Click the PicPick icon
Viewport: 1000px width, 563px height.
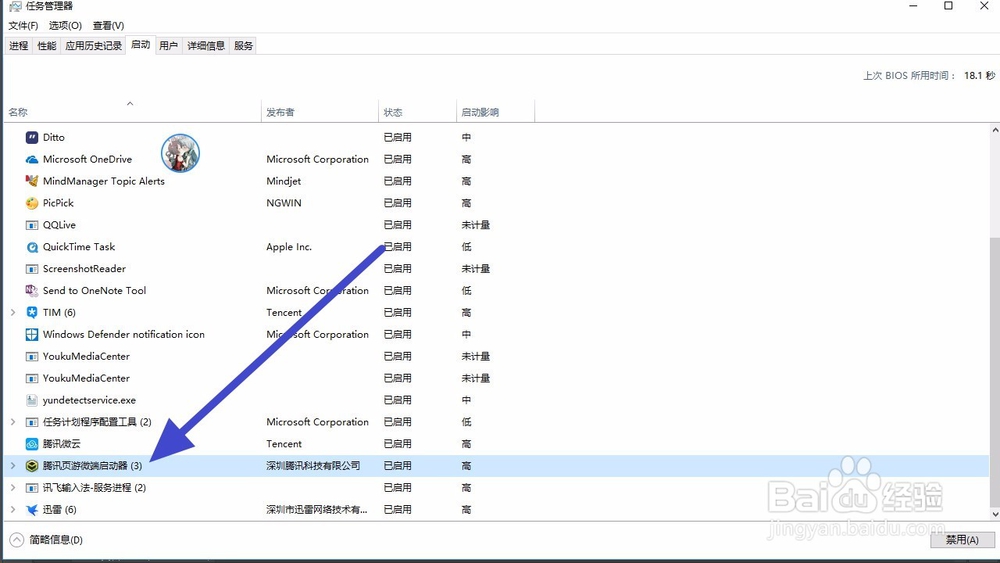[x=32, y=203]
